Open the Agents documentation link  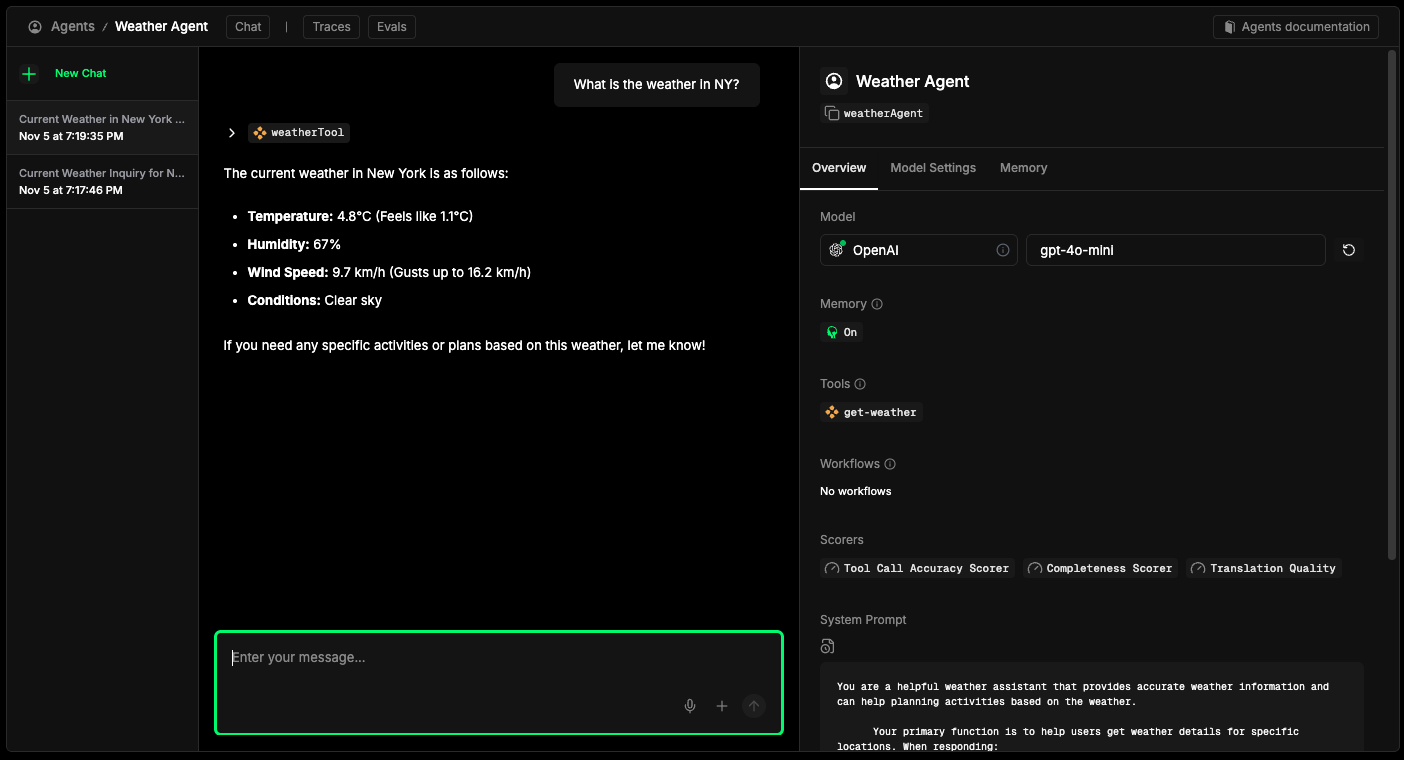click(x=1295, y=27)
